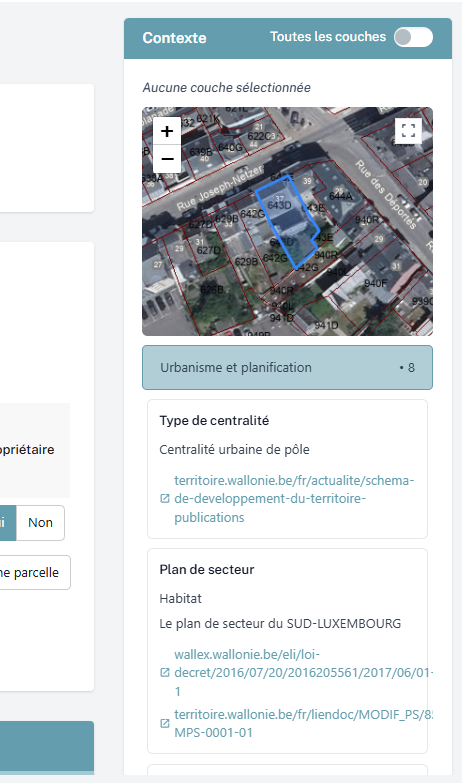The image size is (462, 783).
Task: Click the Type de centralité heading
Action: point(214,421)
